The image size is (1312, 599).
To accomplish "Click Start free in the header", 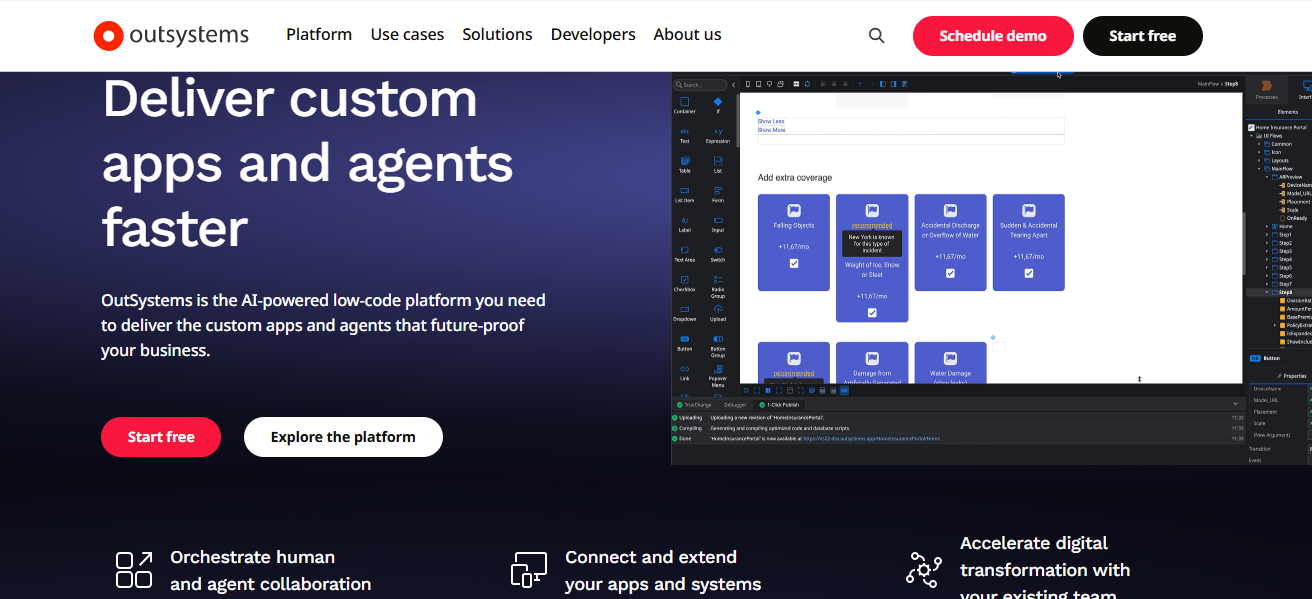I will tap(1143, 36).
